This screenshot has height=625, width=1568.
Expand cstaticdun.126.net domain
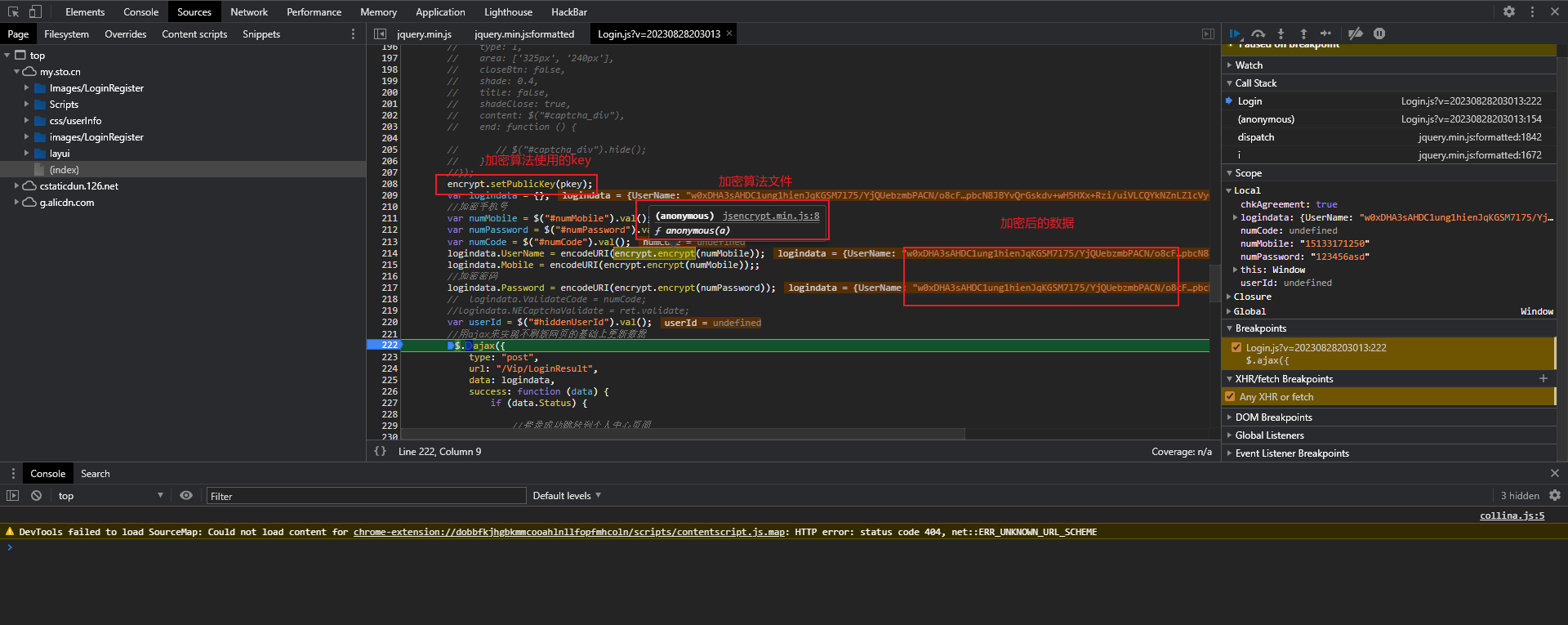16,185
